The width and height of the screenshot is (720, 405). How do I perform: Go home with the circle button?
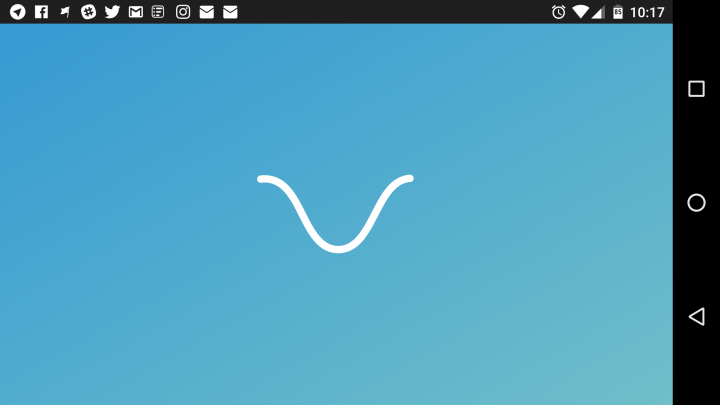[697, 202]
